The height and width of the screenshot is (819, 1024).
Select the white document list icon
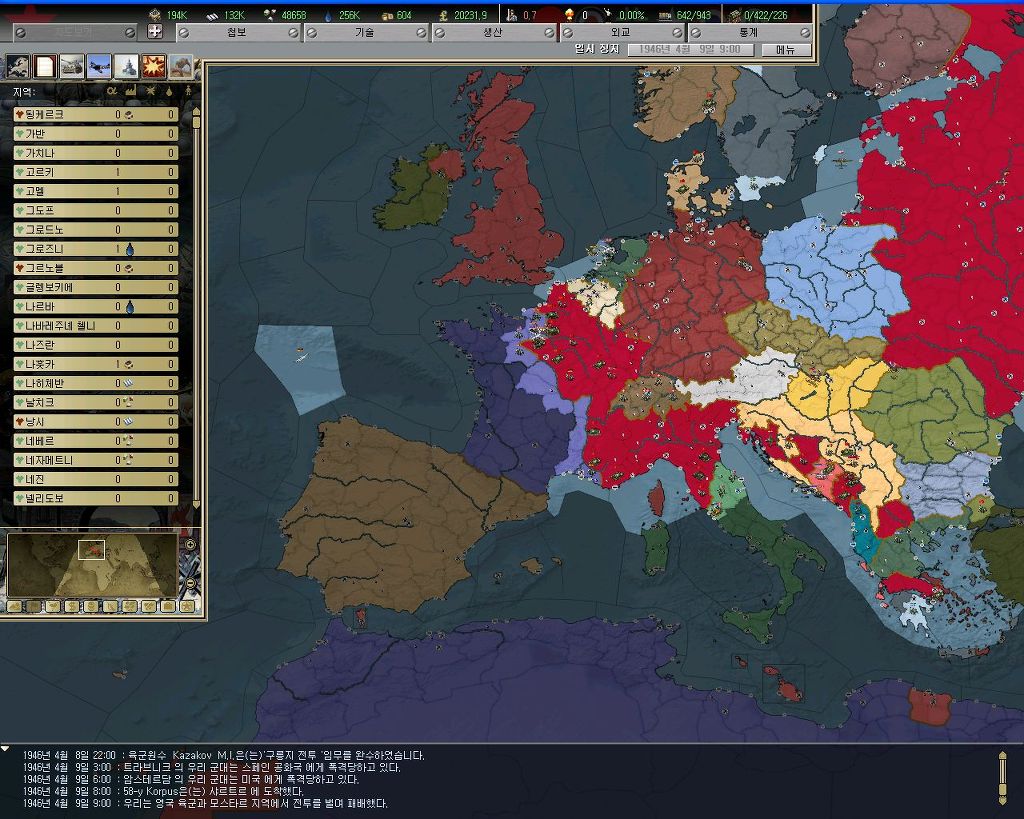pos(45,67)
